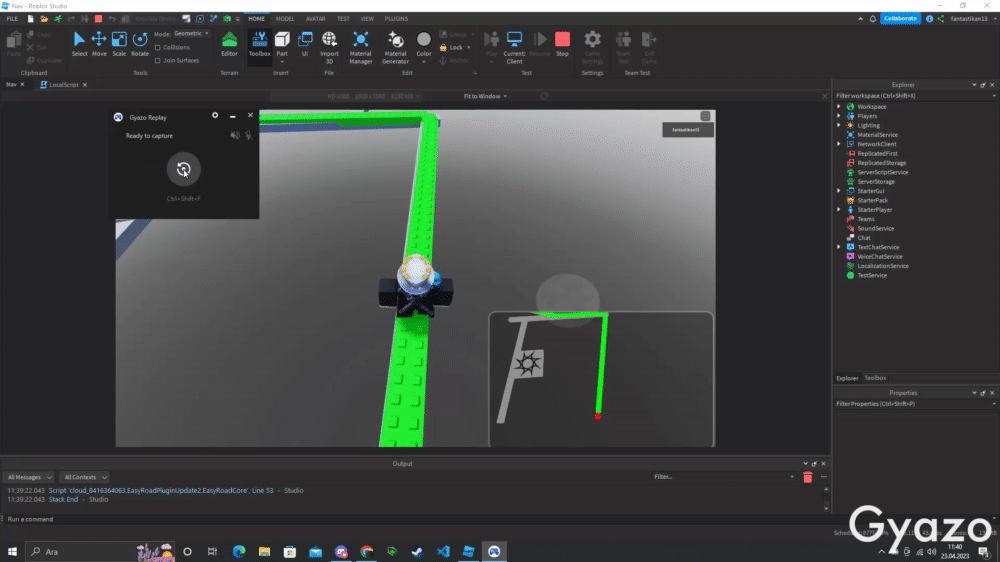The width and height of the screenshot is (1000, 562).
Task: Expand the Players tree node
Action: [x=839, y=116]
